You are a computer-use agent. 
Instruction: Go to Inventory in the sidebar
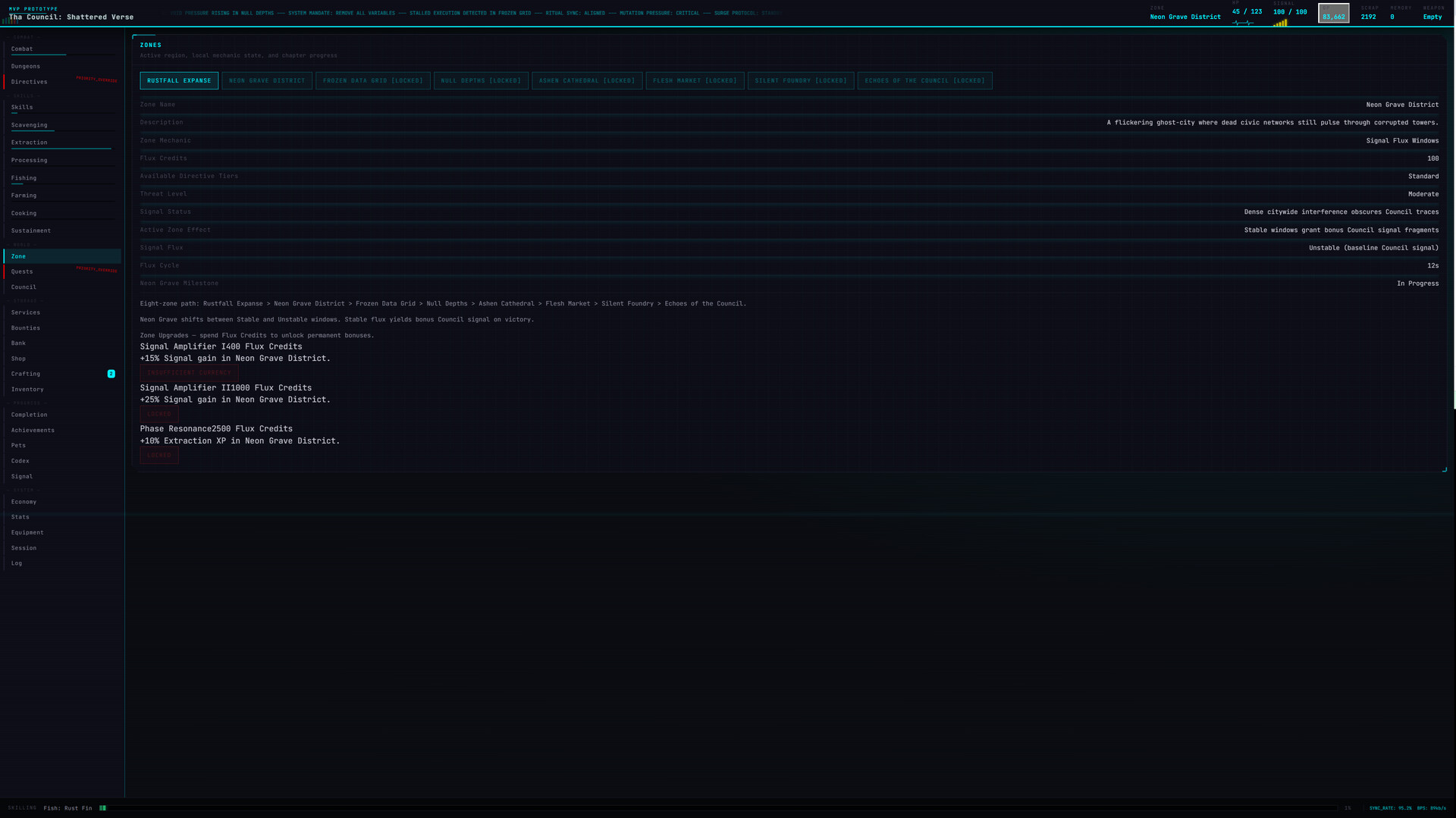point(27,390)
